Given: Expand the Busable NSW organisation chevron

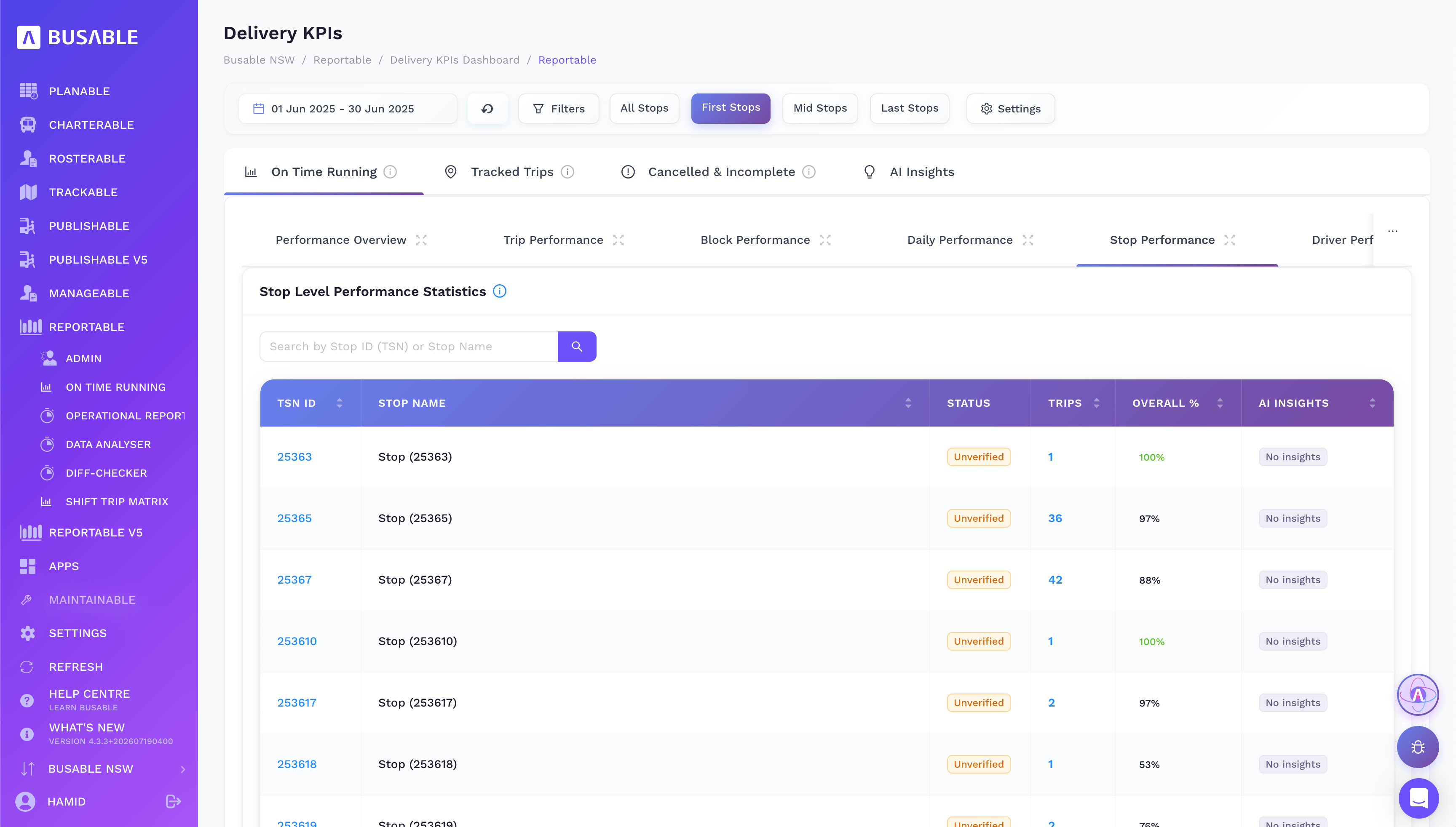Looking at the screenshot, I should 183,769.
